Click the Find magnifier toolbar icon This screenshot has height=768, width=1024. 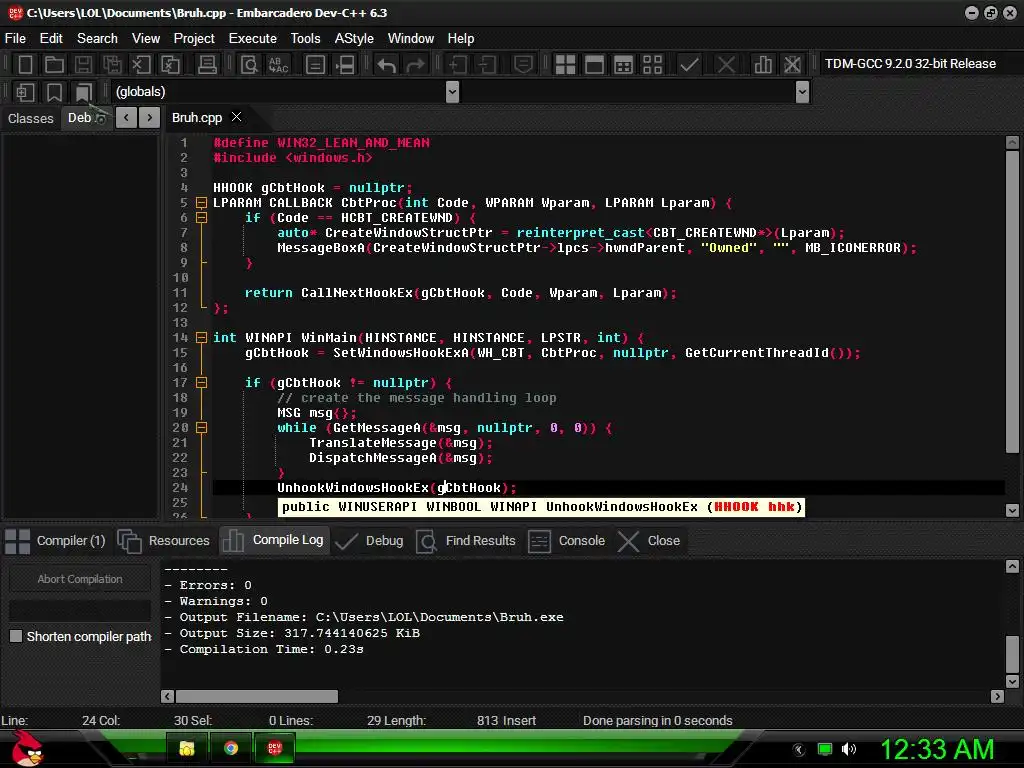(249, 65)
